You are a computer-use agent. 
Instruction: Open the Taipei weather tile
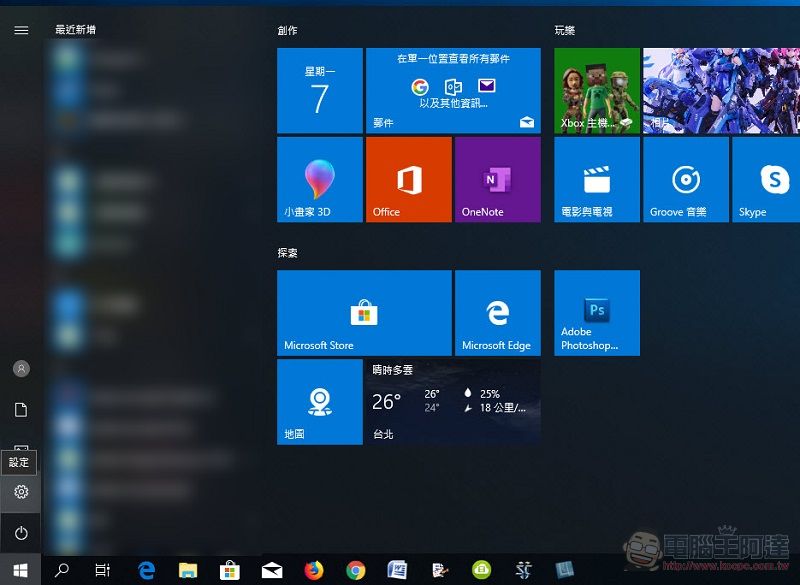[452, 402]
